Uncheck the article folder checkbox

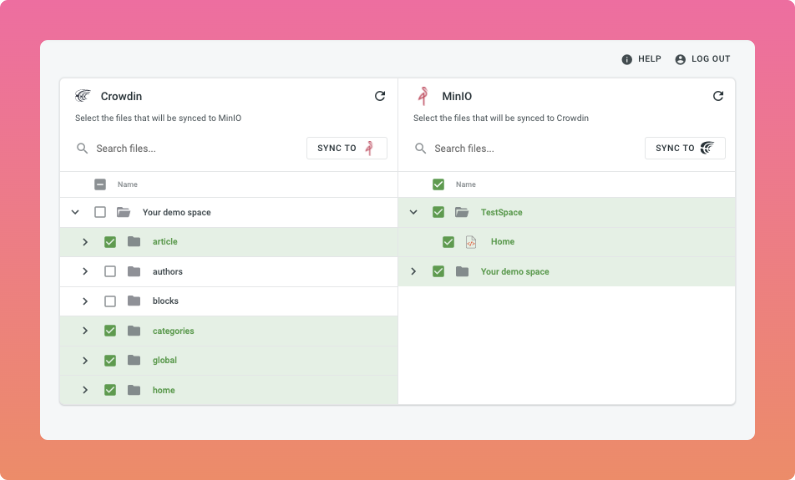tap(110, 242)
